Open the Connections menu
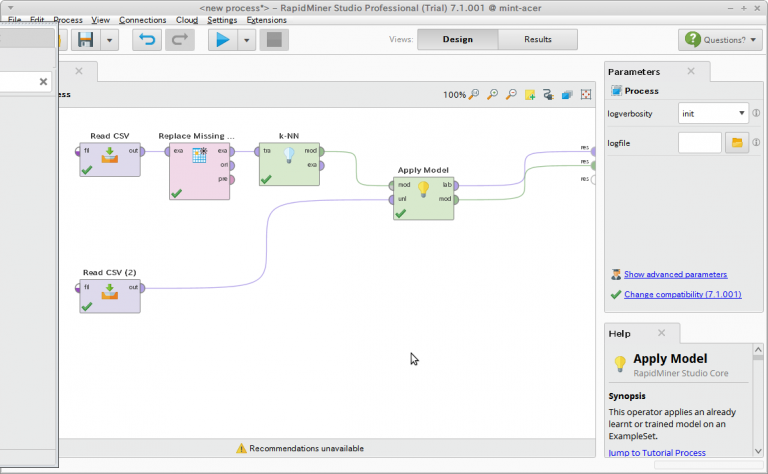This screenshot has height=474, width=768. pos(143,20)
